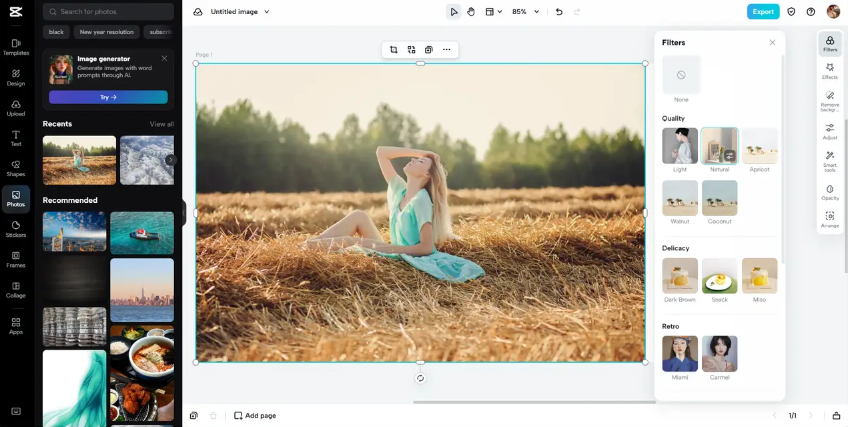The width and height of the screenshot is (848, 427).
Task: Open the Apps sidebar panel
Action: (16, 326)
